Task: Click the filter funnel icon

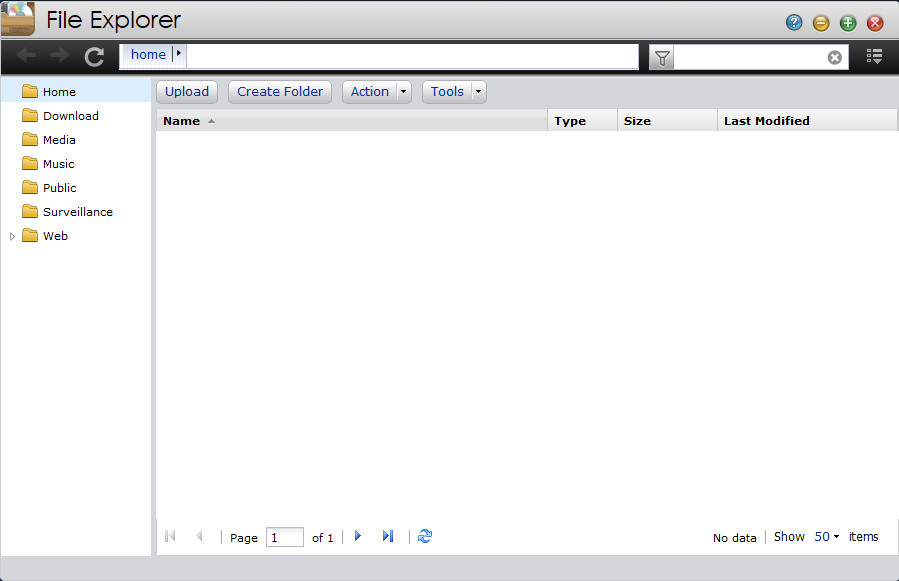Action: click(661, 58)
